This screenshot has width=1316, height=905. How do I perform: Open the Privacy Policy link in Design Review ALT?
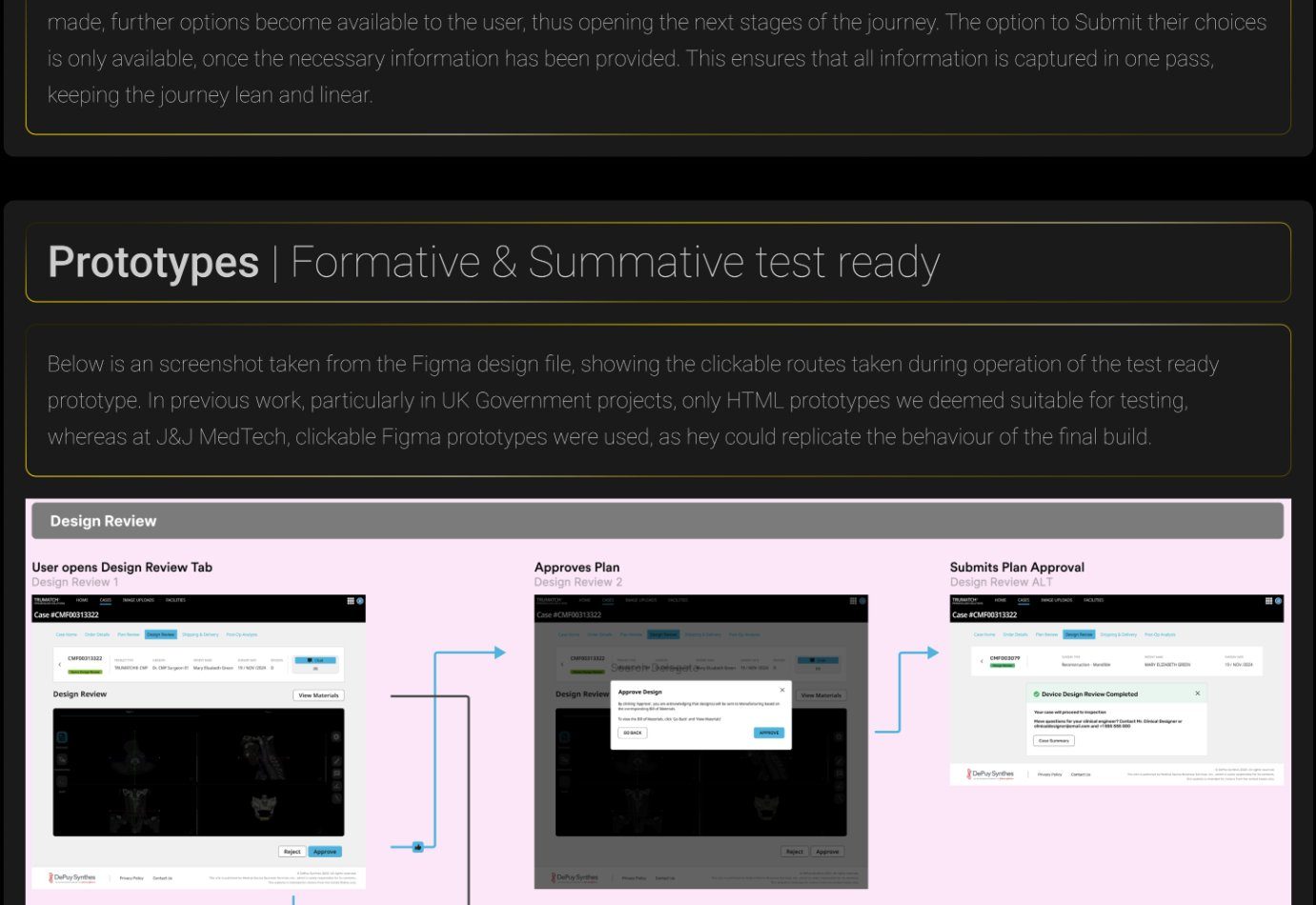click(x=1050, y=774)
